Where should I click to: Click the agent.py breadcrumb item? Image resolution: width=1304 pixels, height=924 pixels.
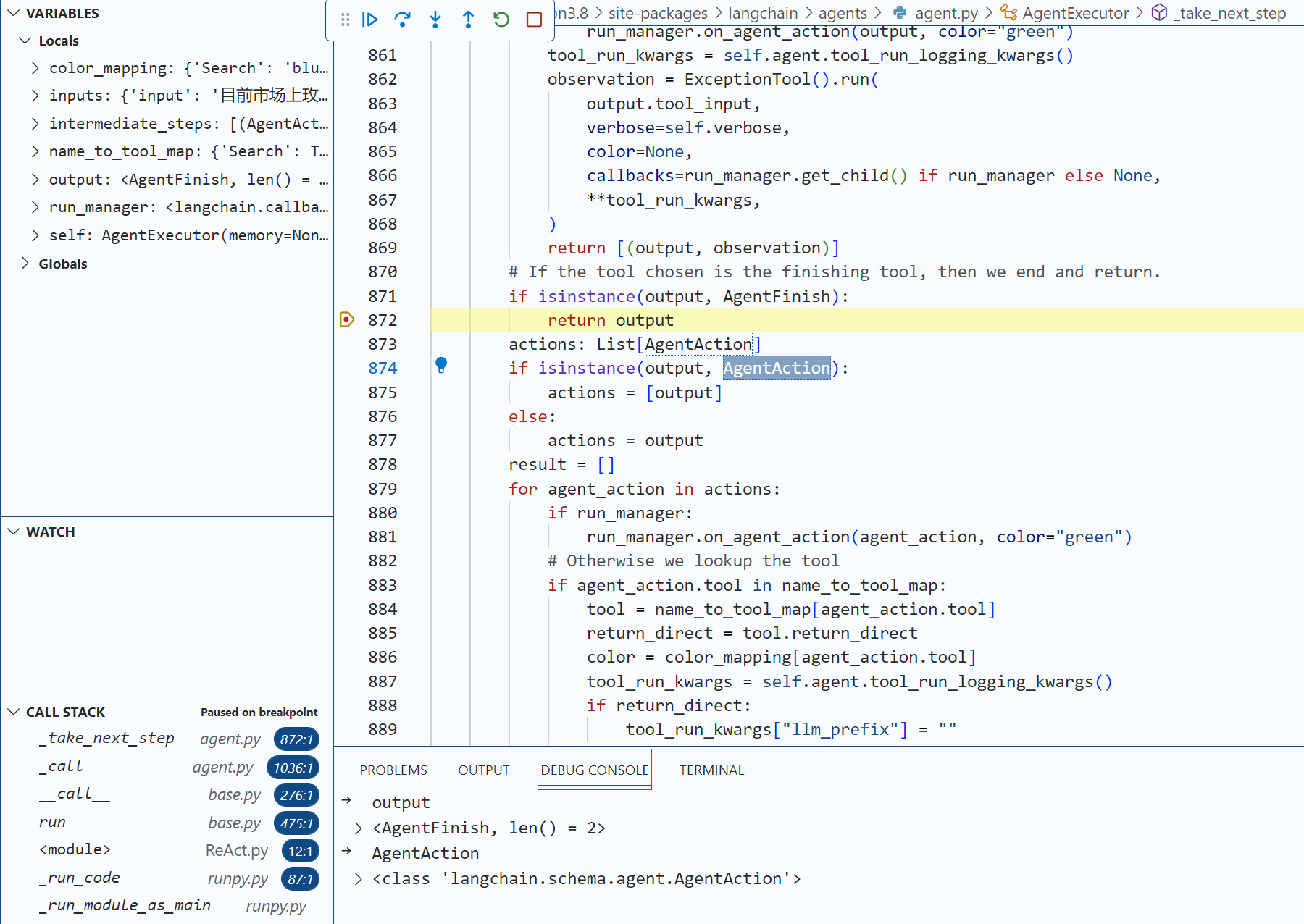(945, 13)
